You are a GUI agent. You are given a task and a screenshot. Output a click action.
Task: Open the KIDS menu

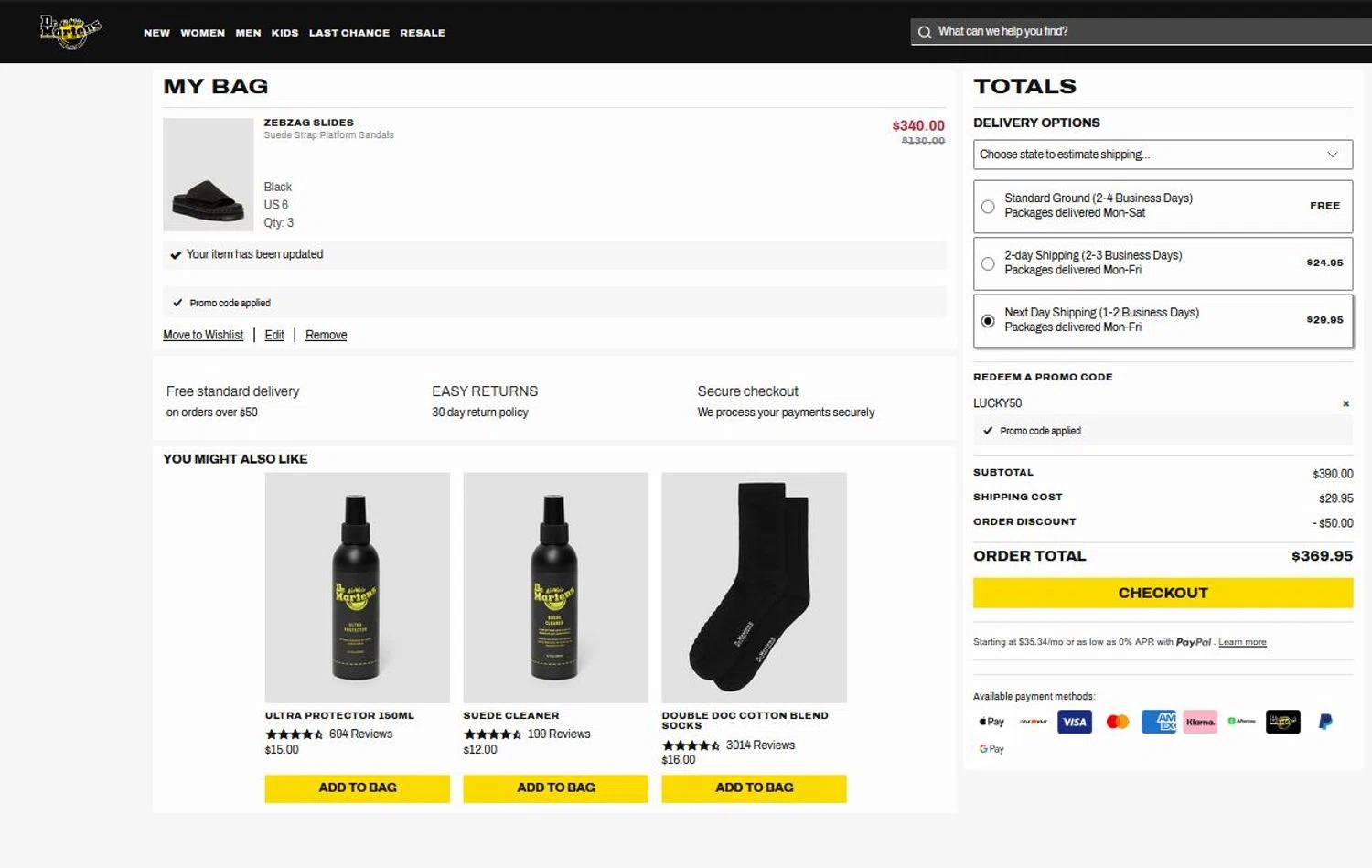pyautogui.click(x=284, y=33)
